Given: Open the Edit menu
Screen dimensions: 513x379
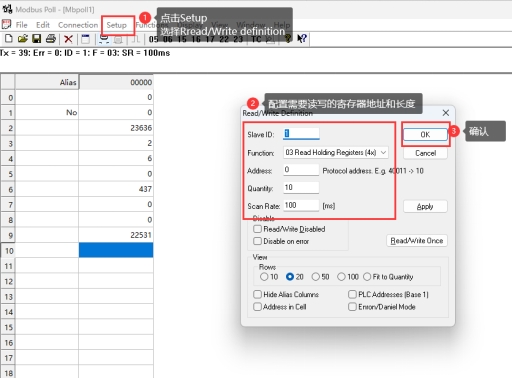Looking at the screenshot, I should (43, 25).
